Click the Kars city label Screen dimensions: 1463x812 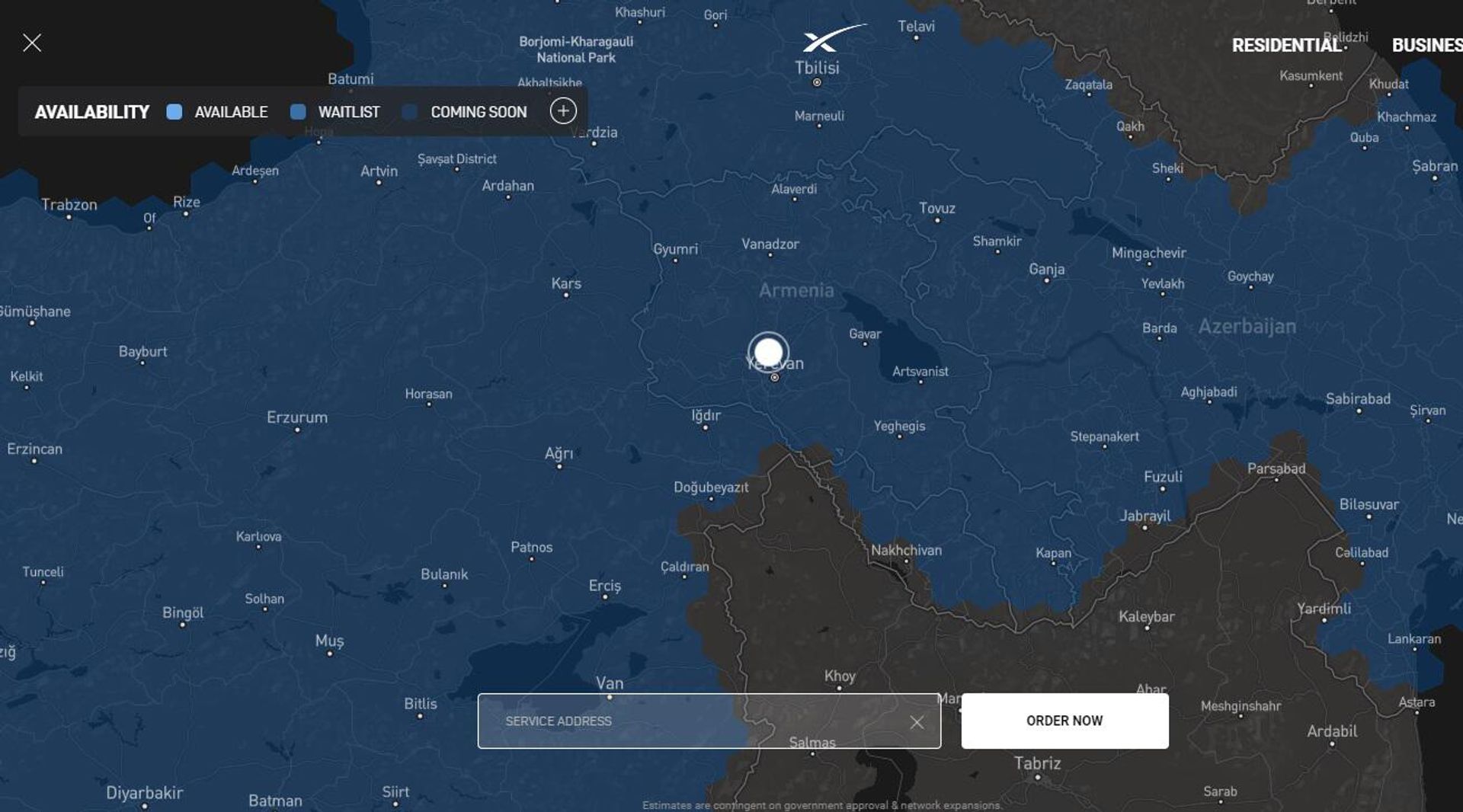pyautogui.click(x=566, y=283)
